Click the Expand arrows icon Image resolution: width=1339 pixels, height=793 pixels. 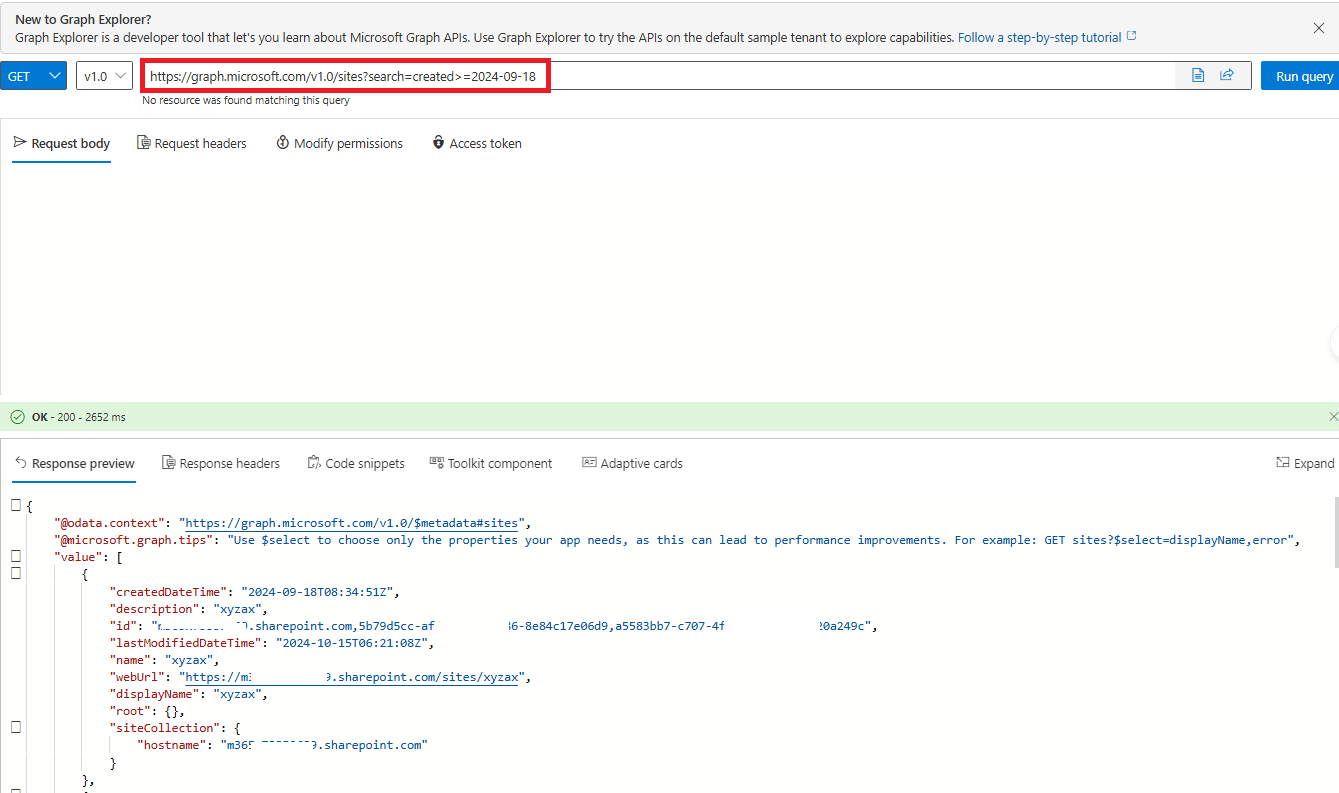pos(1283,462)
